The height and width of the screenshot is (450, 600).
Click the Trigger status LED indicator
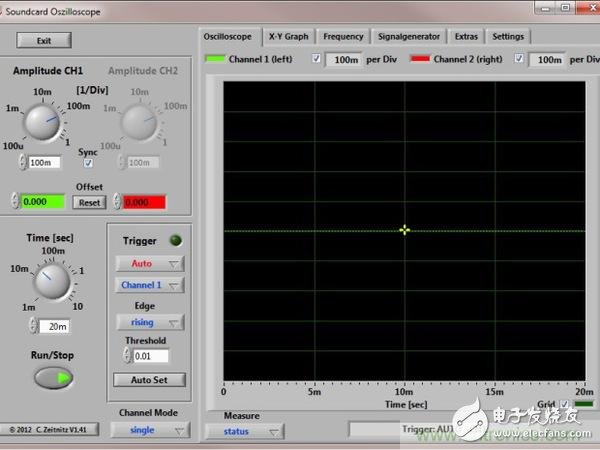coord(176,241)
